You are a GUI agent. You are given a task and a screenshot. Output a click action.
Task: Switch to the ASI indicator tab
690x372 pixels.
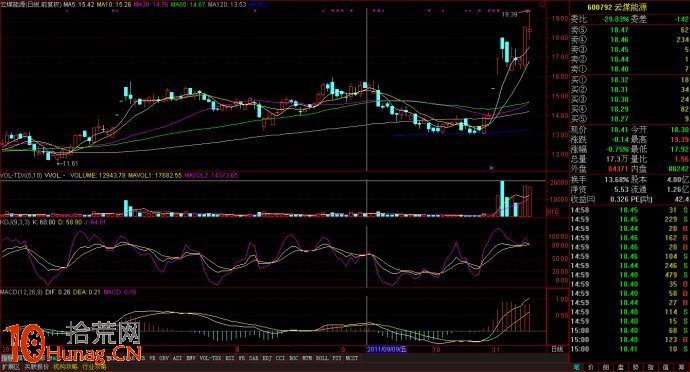tap(177, 358)
